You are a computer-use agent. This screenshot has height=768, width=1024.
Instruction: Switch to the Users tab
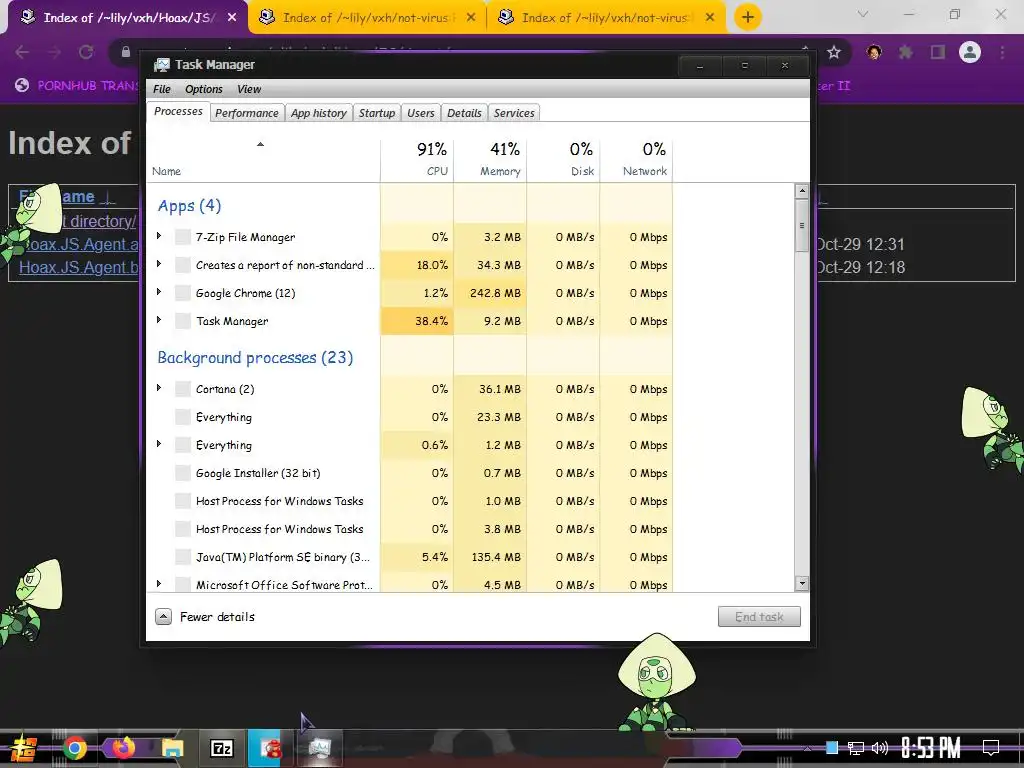click(x=421, y=113)
